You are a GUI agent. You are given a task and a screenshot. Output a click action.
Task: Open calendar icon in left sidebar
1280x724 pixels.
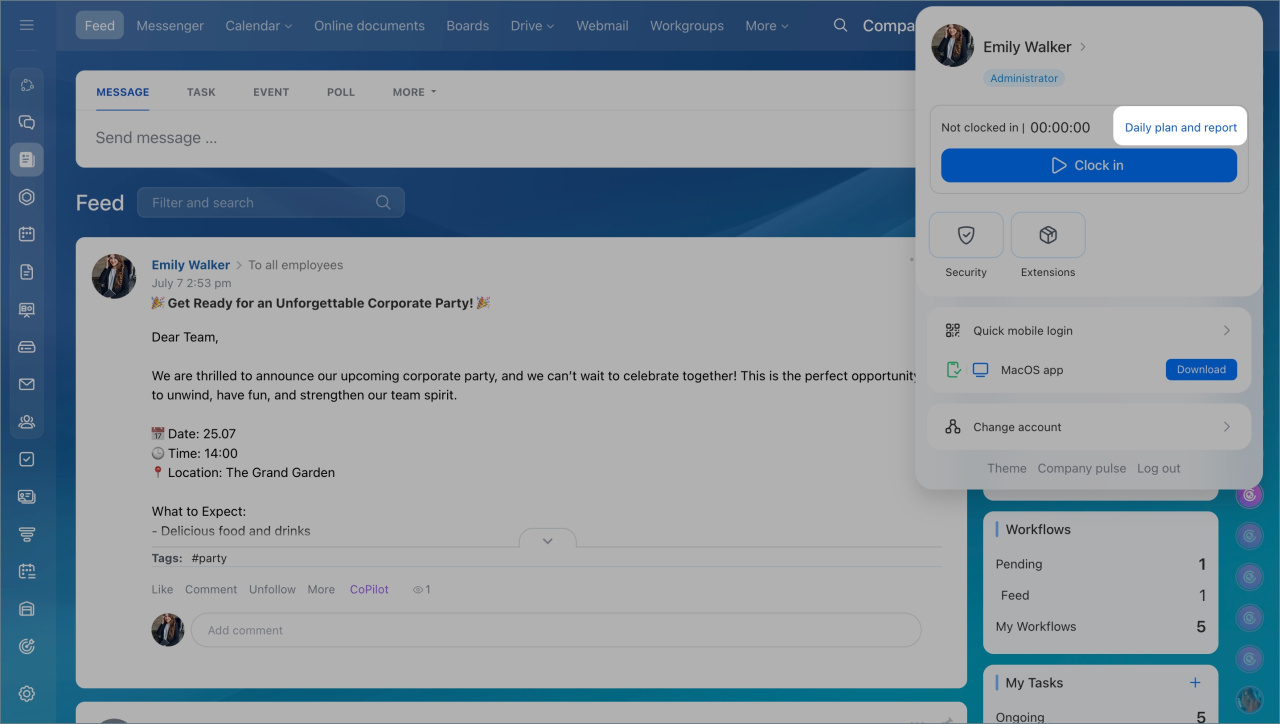[x=27, y=234]
